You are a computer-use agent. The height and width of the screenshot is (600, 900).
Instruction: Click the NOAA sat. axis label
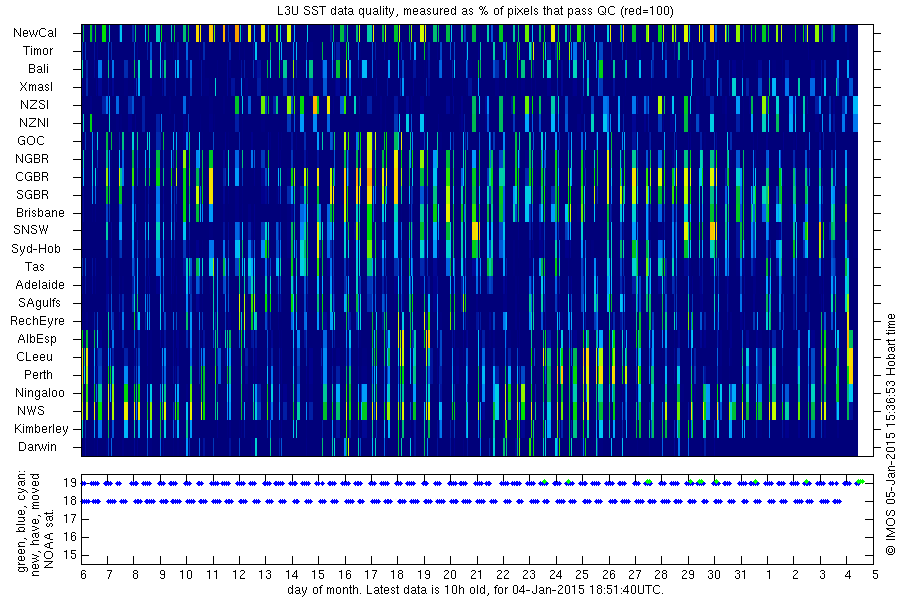pyautogui.click(x=49, y=539)
